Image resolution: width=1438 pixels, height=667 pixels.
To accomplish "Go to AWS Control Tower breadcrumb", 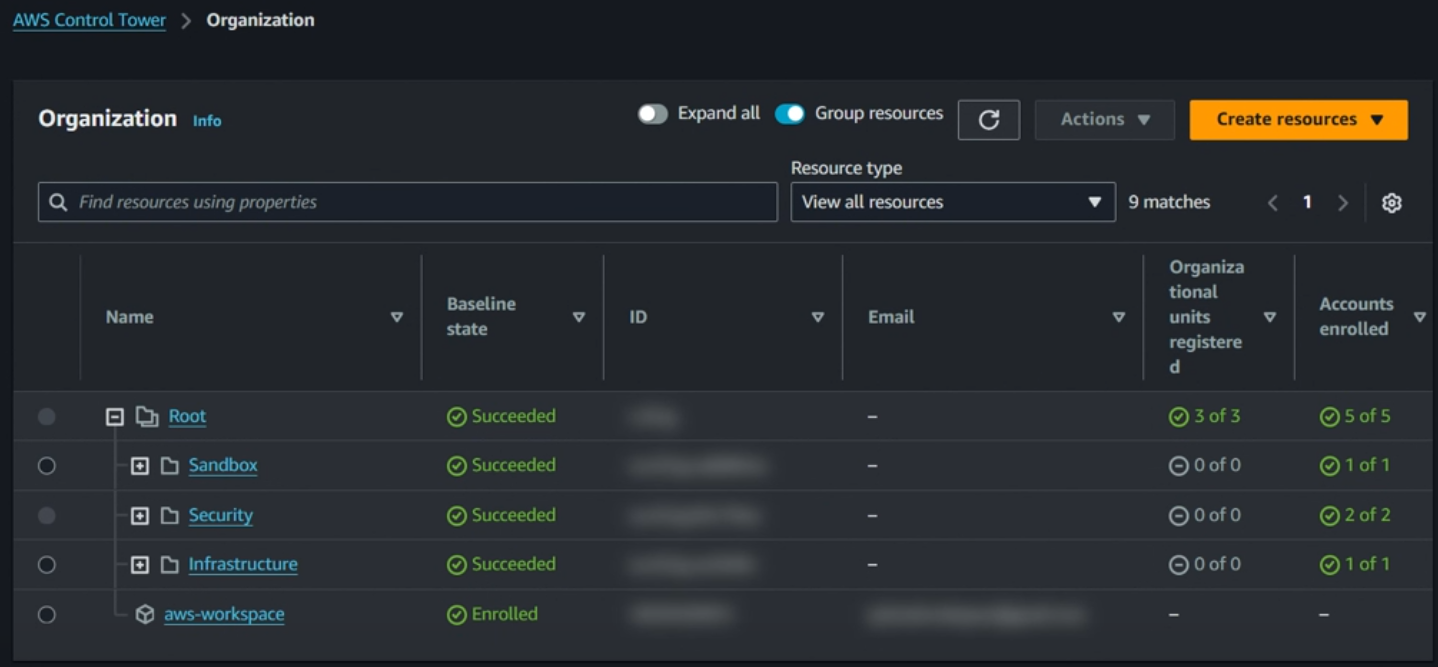I will pyautogui.click(x=89, y=21).
